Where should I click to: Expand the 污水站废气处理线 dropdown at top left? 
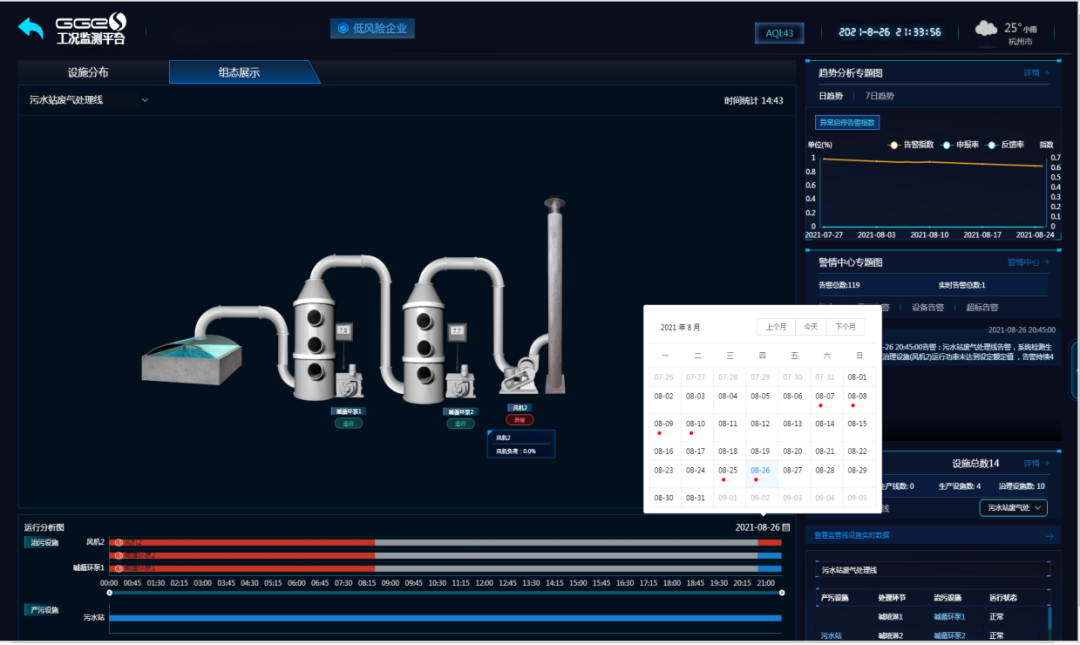(x=145, y=100)
